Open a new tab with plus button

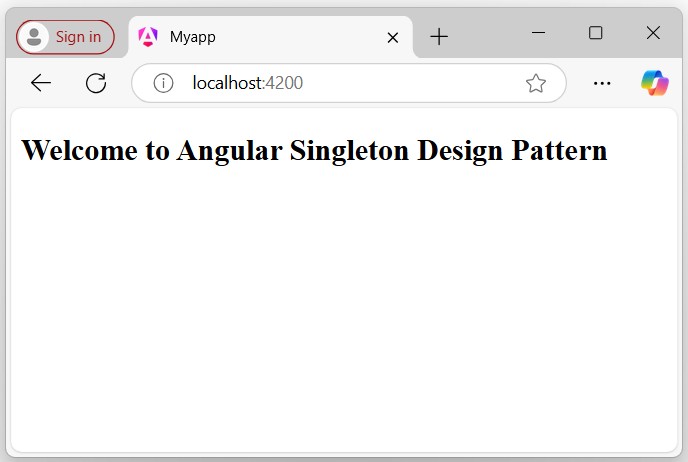pyautogui.click(x=439, y=37)
